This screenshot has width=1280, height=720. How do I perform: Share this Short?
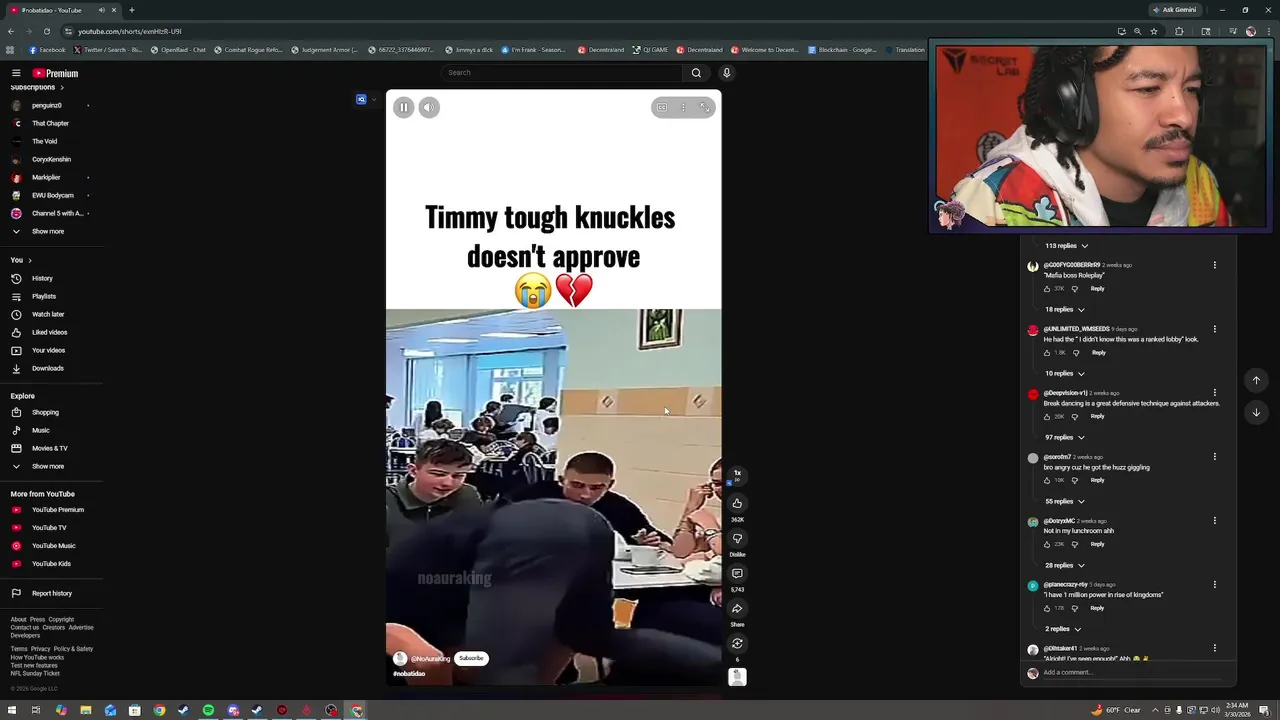737,608
